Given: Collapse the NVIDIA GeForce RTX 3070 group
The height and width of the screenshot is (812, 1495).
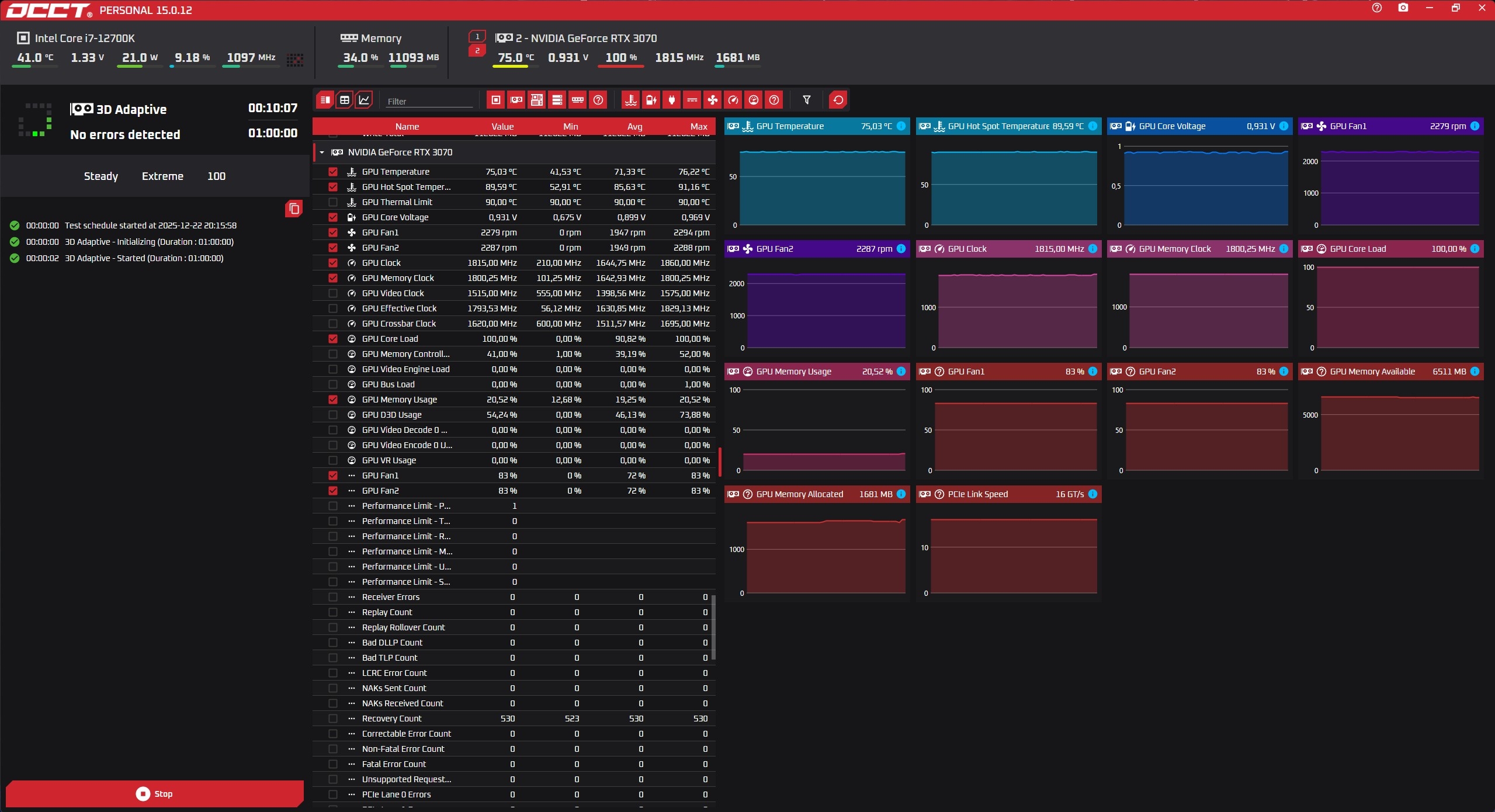Looking at the screenshot, I should pos(322,152).
